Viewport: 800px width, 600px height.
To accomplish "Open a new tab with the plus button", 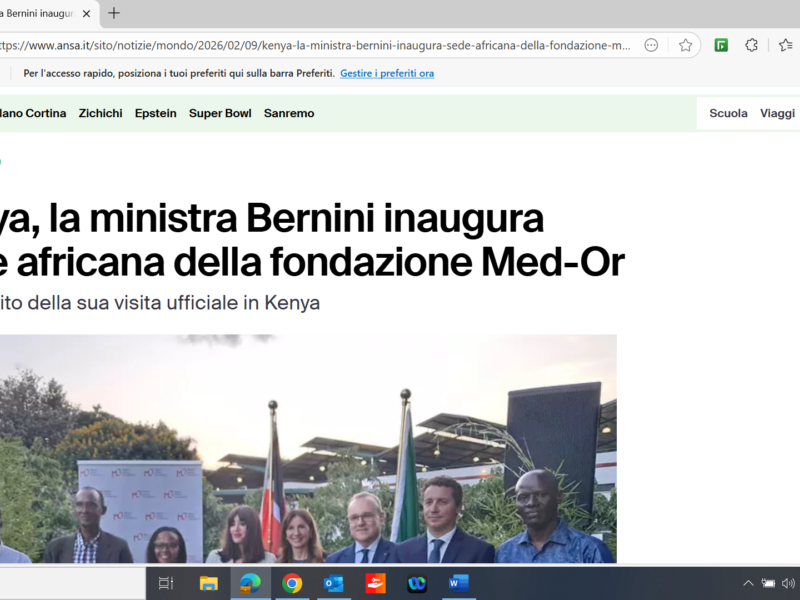I will click(113, 14).
